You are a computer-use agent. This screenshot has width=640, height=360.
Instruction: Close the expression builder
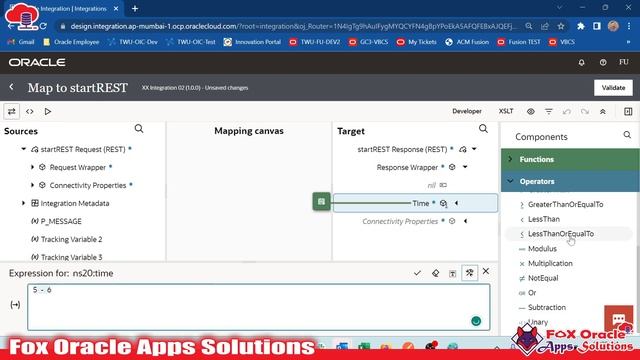pos(486,271)
